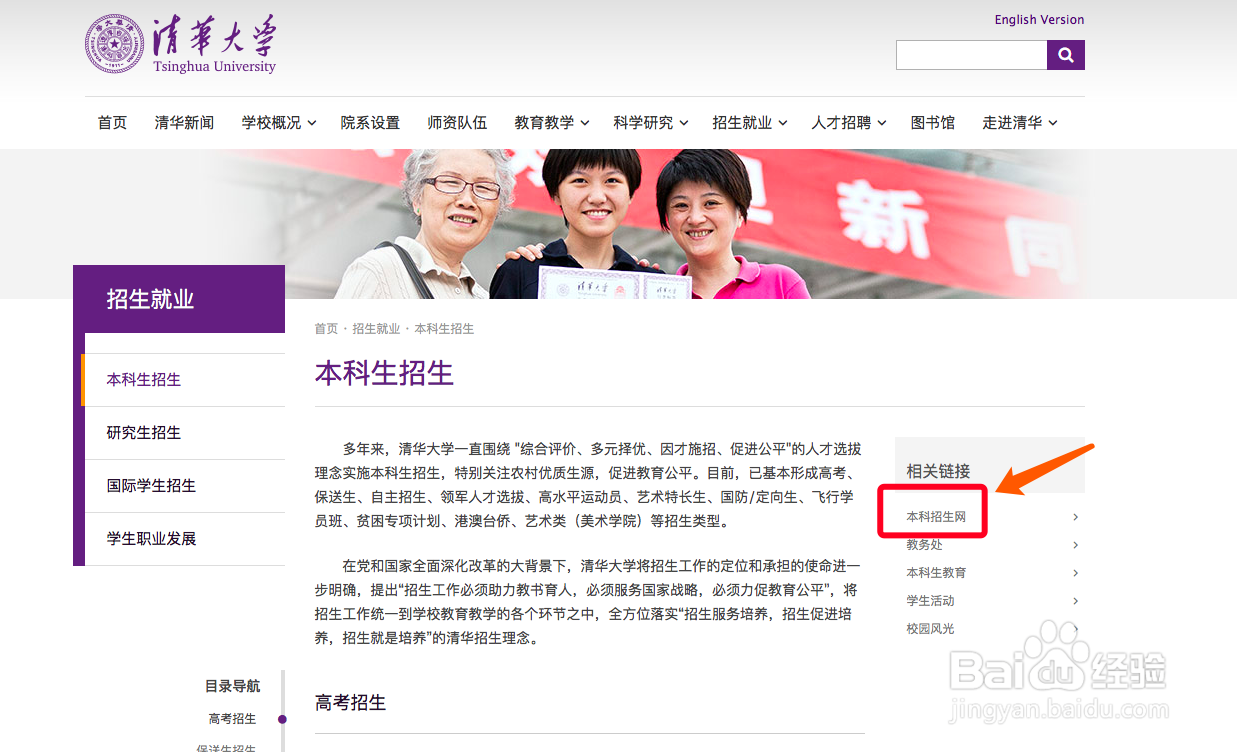Select 首页 from the navigation bar
Image resolution: width=1237 pixels, height=752 pixels.
pyautogui.click(x=112, y=122)
